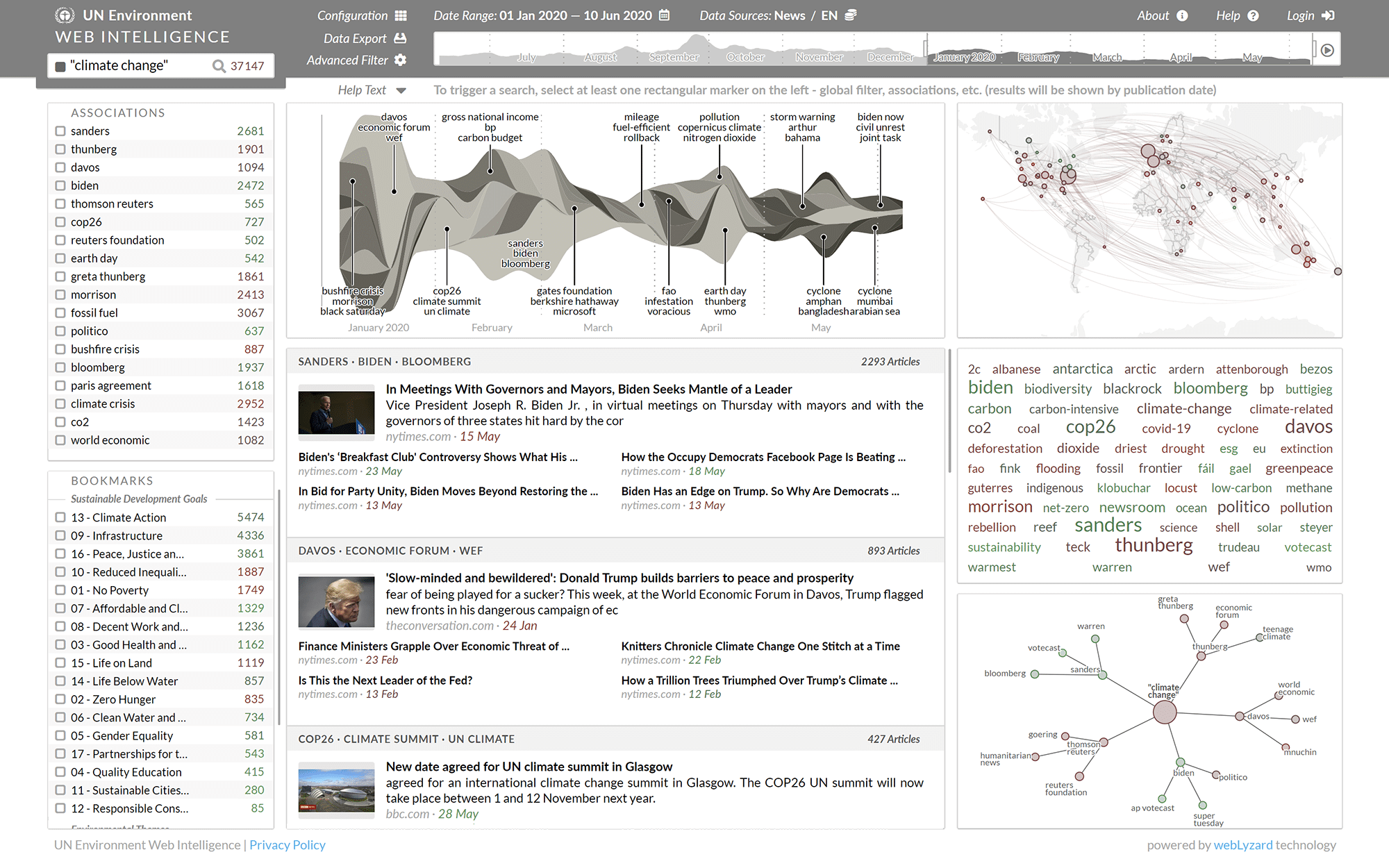Click 'davos' in the tag cloud
Screen dimensions: 1389x868
point(1308,426)
